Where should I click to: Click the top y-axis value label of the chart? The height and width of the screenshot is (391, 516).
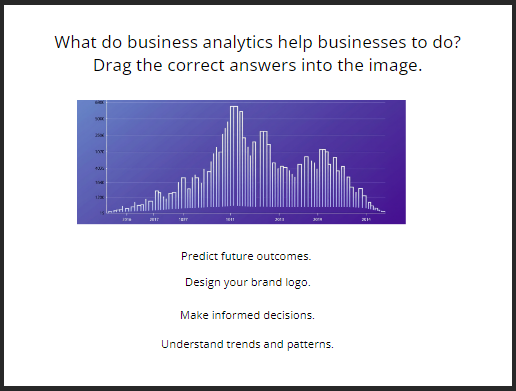(x=100, y=102)
